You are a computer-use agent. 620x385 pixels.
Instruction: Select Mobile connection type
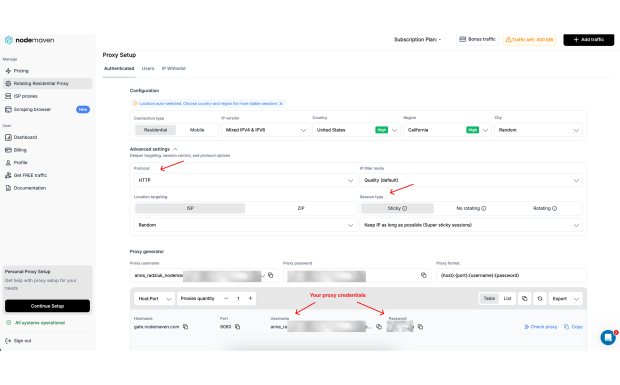click(x=197, y=130)
